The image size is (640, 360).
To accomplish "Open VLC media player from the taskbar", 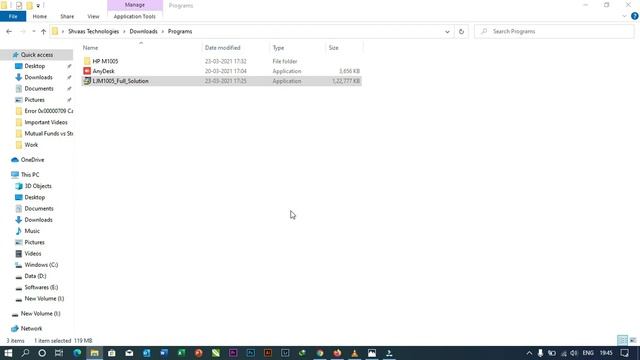I will pyautogui.click(x=354, y=353).
